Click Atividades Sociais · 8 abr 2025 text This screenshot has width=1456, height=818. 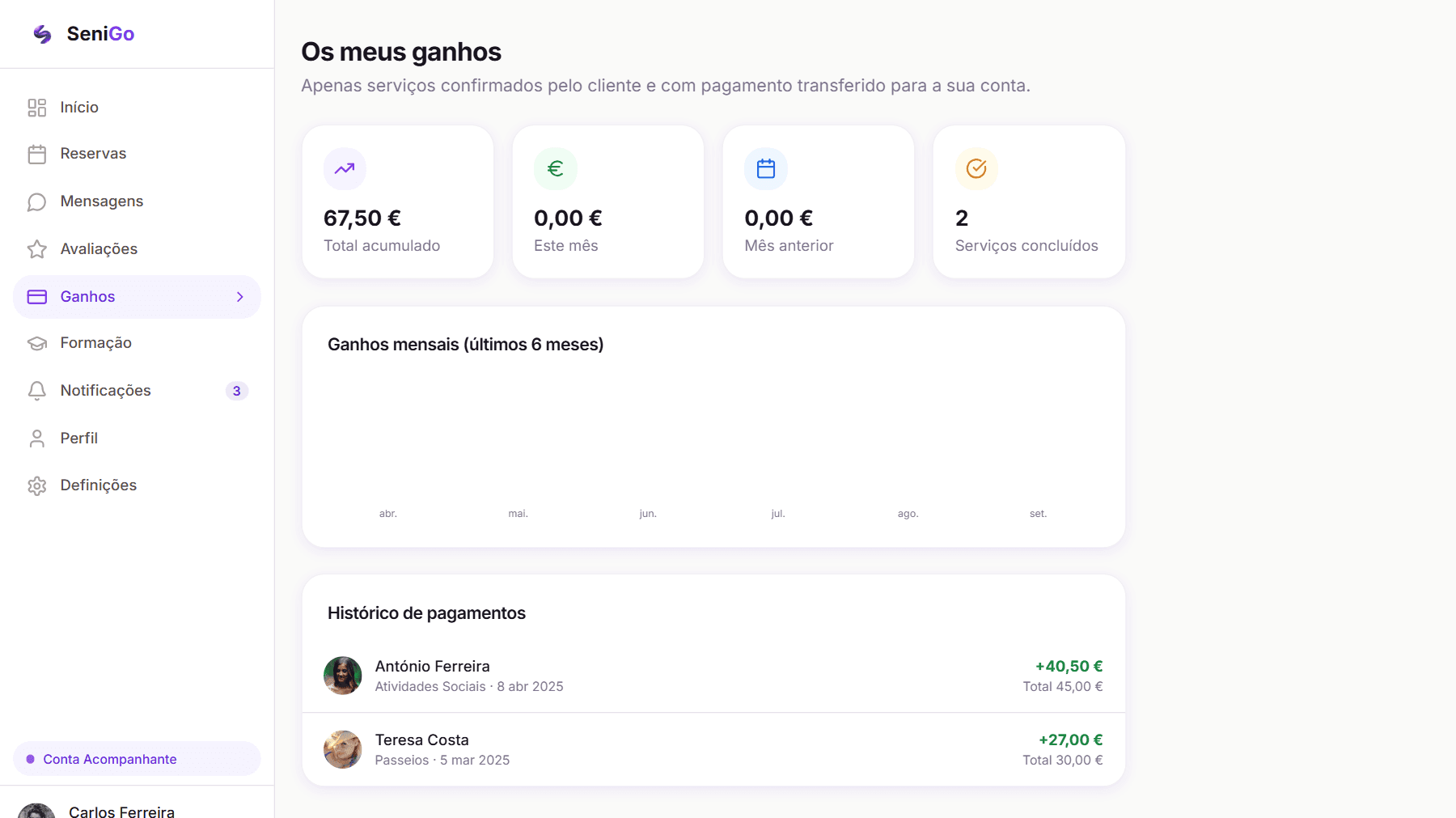469,686
